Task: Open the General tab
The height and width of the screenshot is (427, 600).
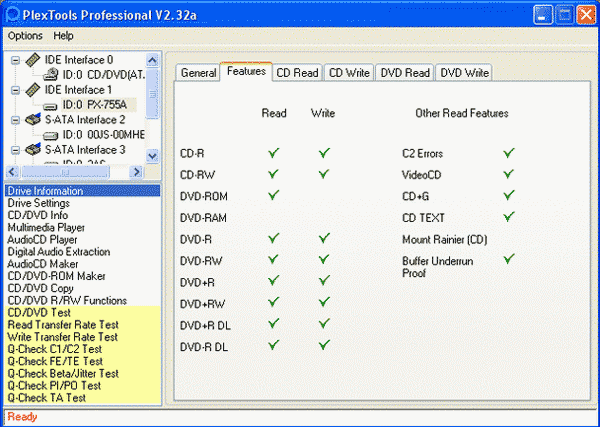Action: (x=198, y=73)
